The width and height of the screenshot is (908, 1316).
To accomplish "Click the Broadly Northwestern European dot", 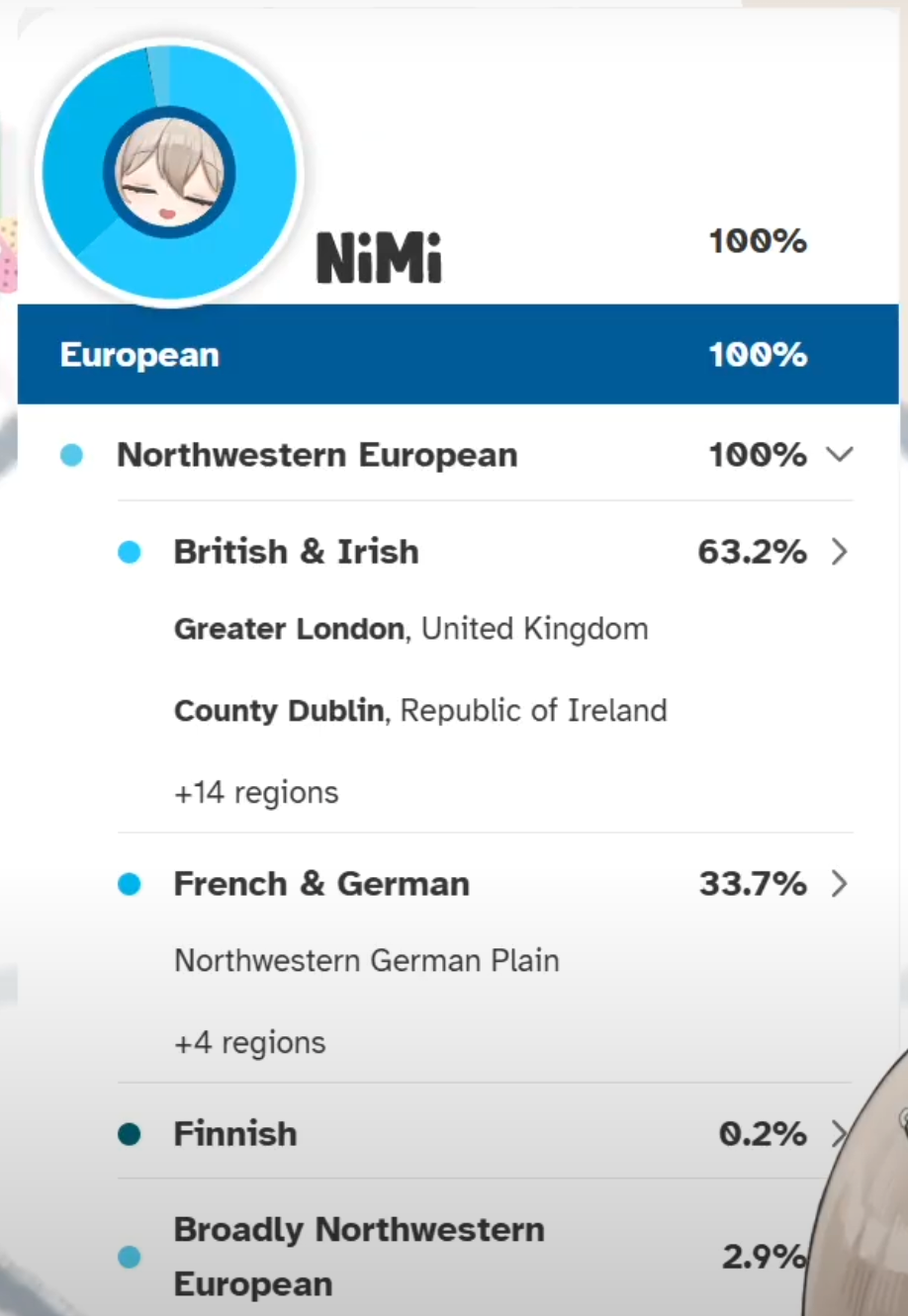I will click(130, 1257).
